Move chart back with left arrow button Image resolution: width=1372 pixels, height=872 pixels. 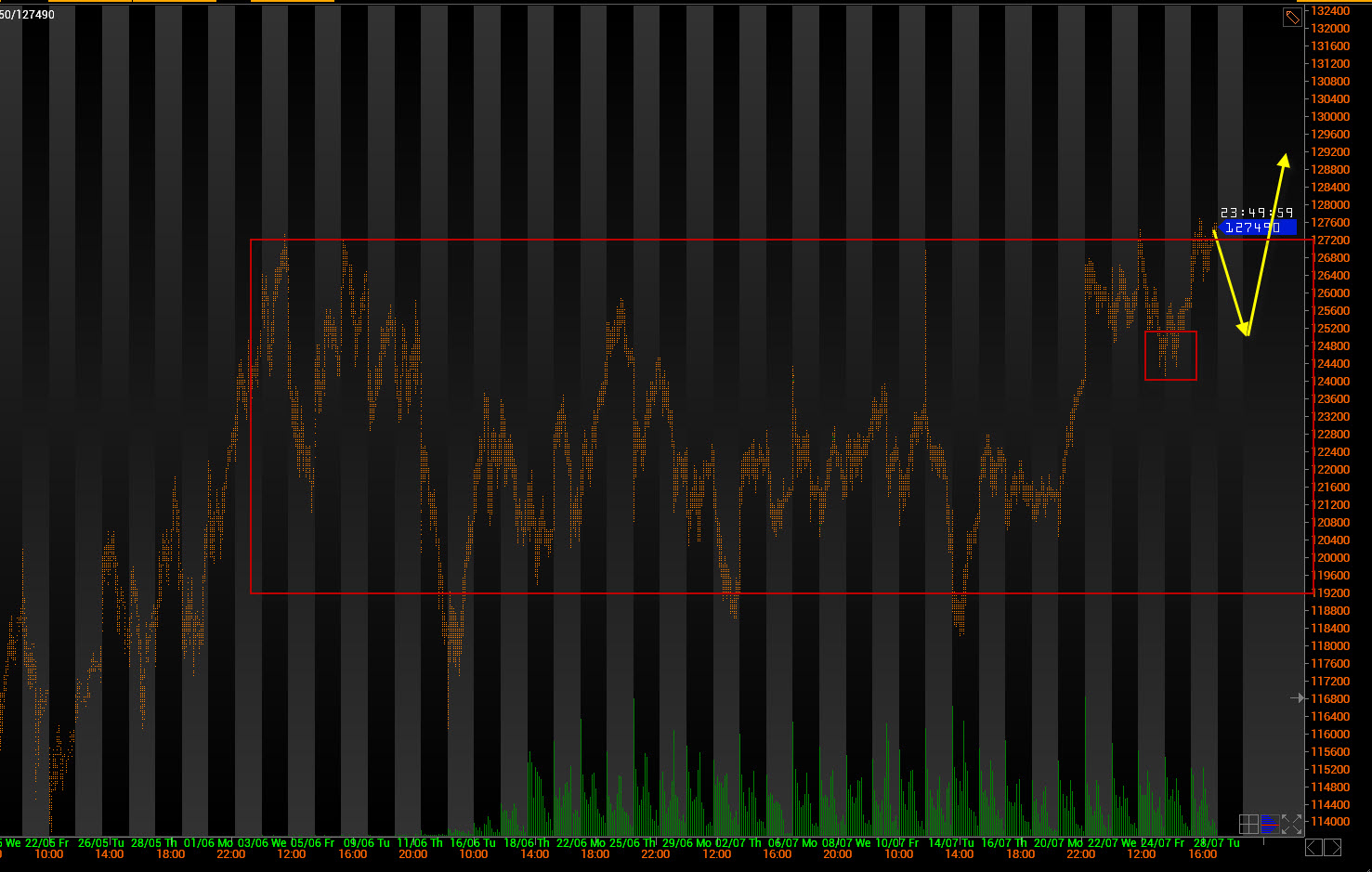click(1313, 847)
